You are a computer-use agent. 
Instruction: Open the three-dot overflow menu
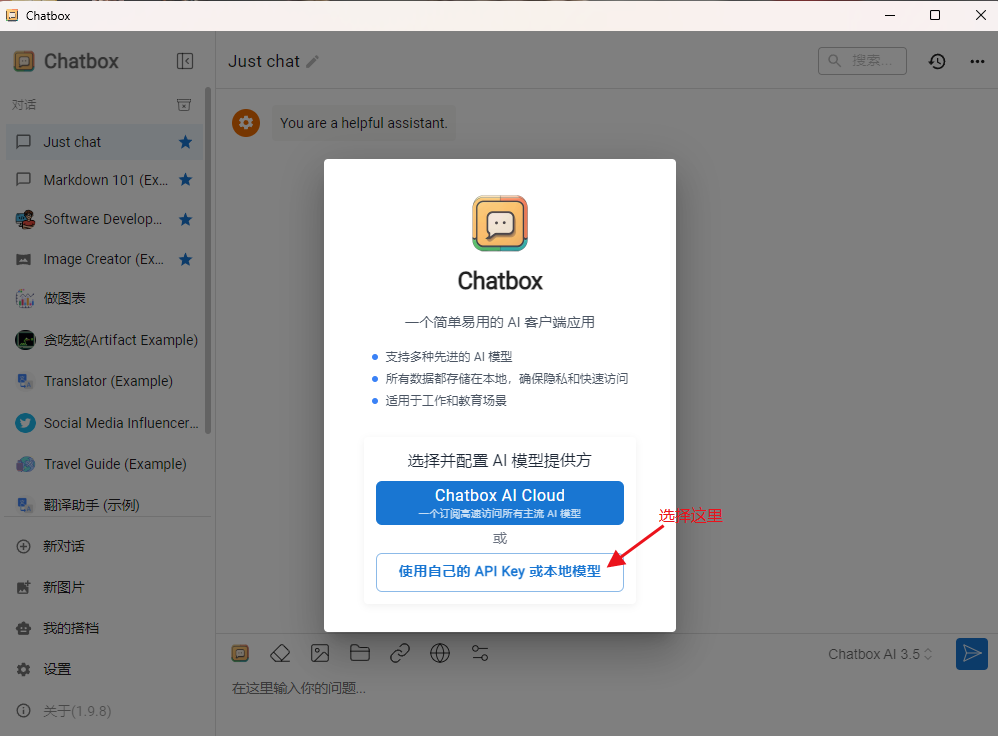977,61
